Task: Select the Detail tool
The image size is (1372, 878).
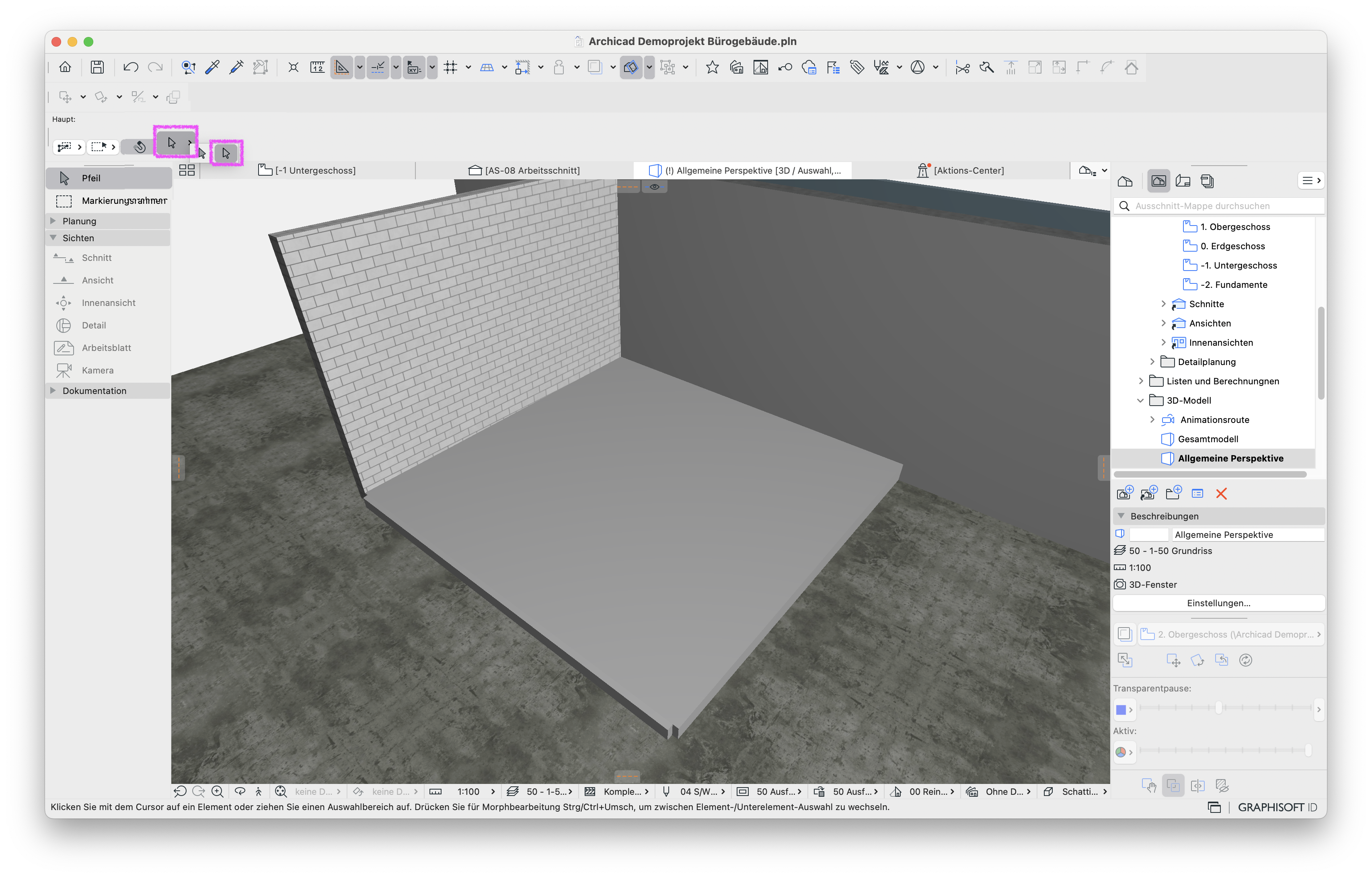Action: coord(94,325)
